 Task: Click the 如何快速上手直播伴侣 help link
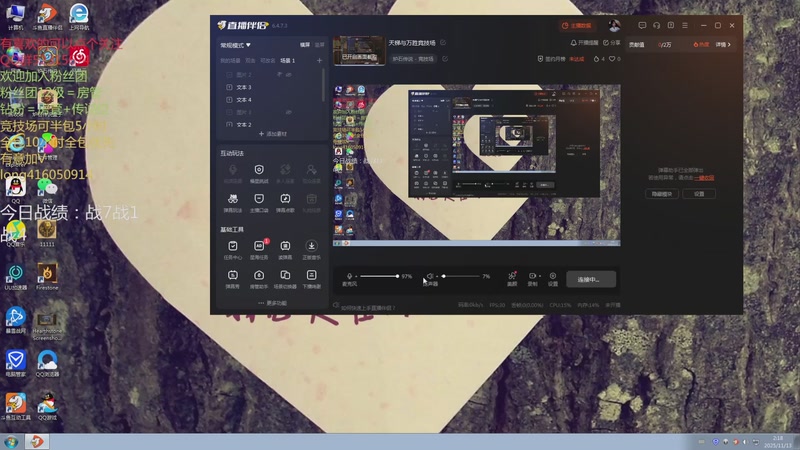tap(368, 308)
